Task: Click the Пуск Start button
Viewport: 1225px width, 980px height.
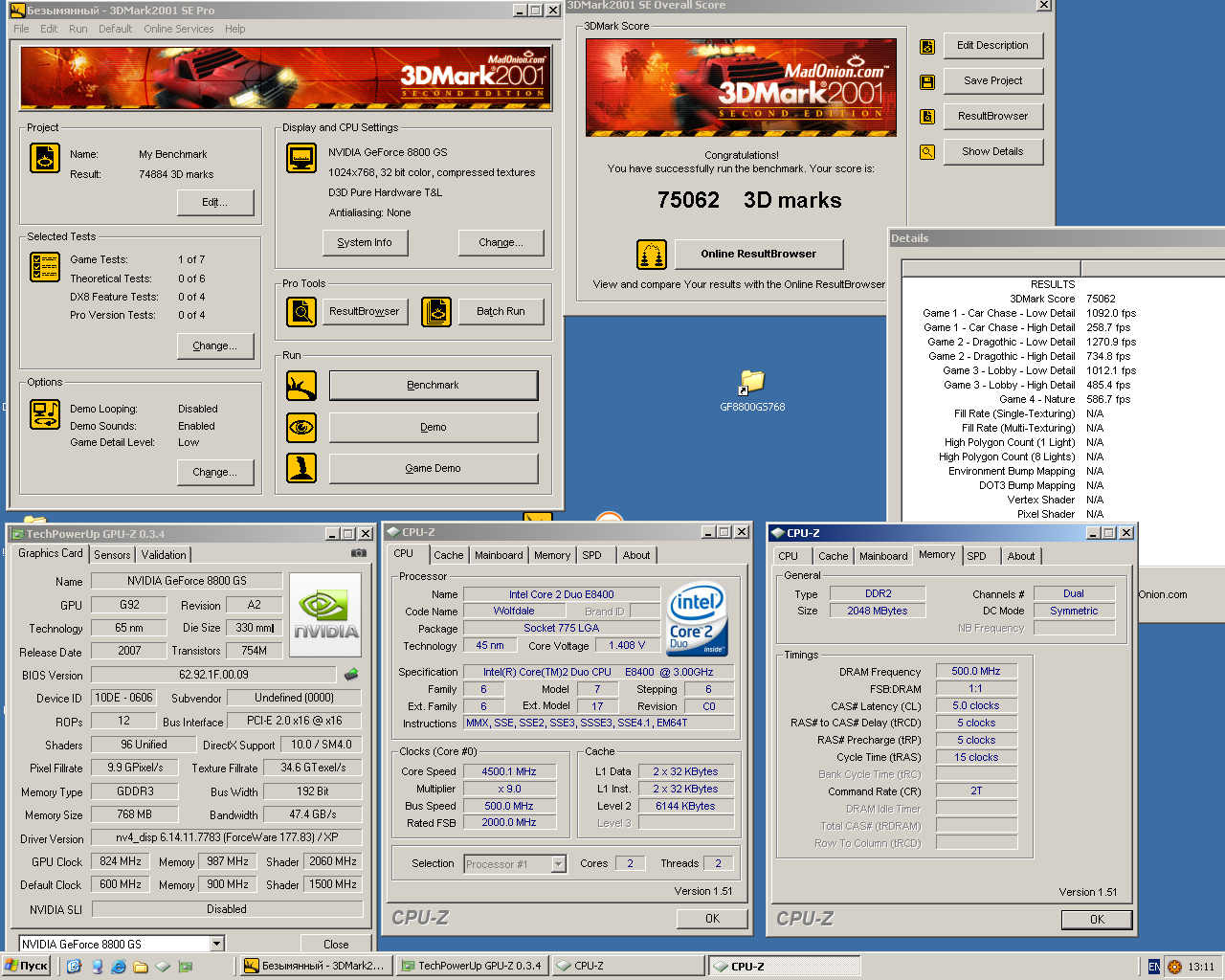Action: (27, 967)
